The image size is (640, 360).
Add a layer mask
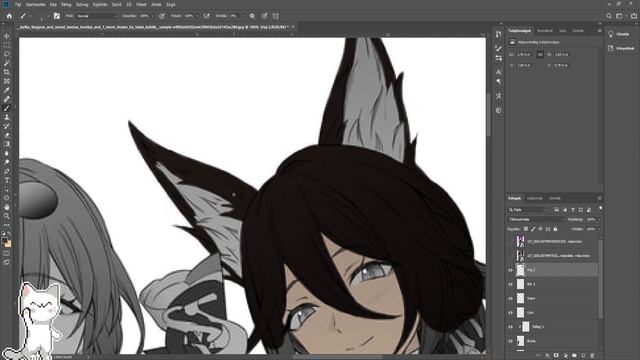click(x=556, y=356)
